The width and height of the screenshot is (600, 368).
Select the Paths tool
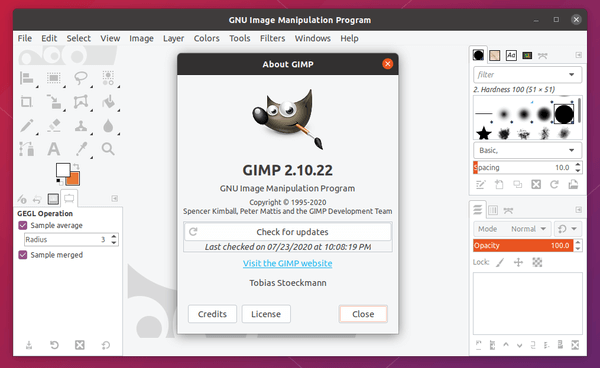click(x=27, y=149)
